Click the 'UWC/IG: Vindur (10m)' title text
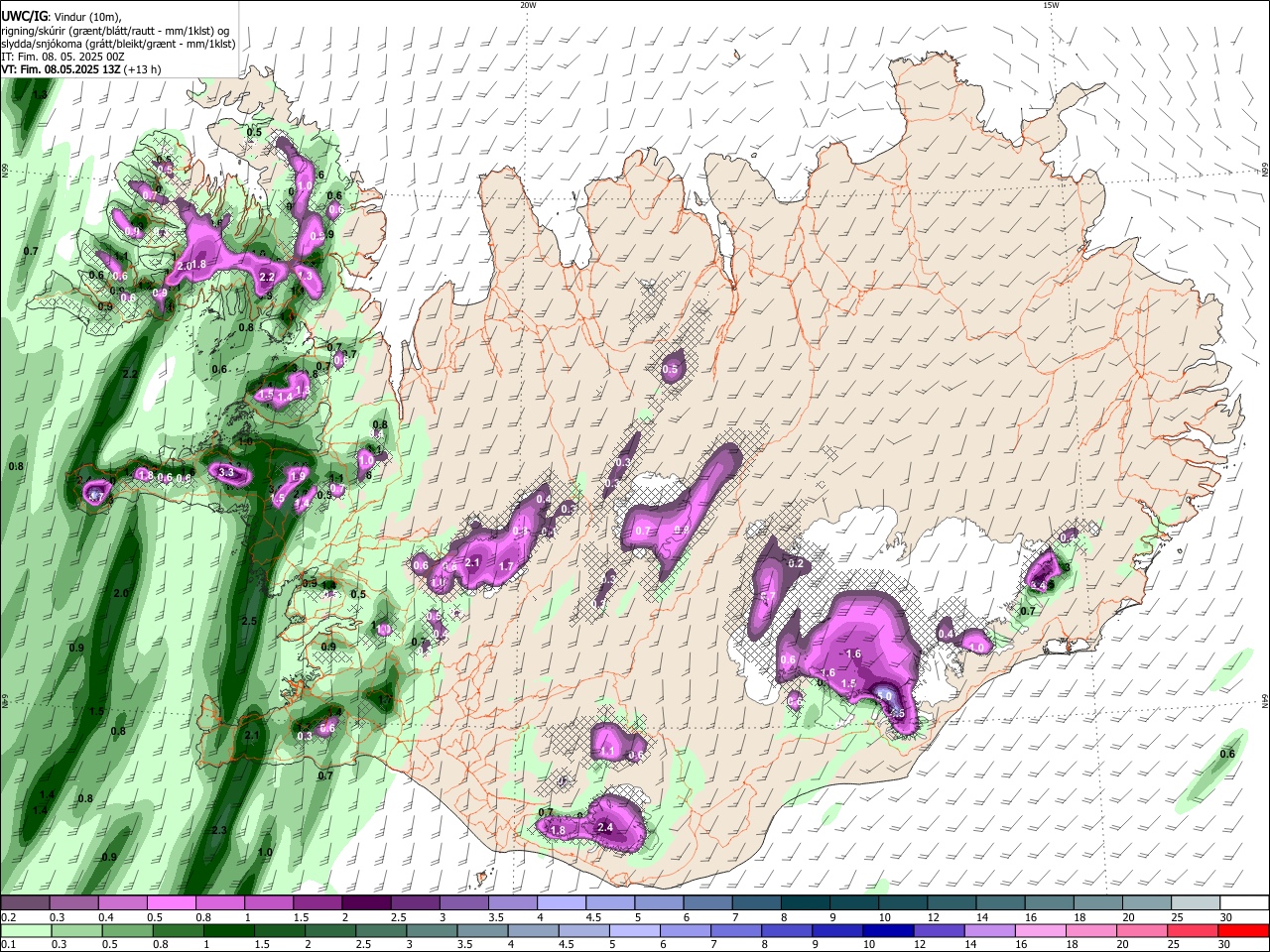This screenshot has height=952, width=1270. pyautogui.click(x=62, y=16)
